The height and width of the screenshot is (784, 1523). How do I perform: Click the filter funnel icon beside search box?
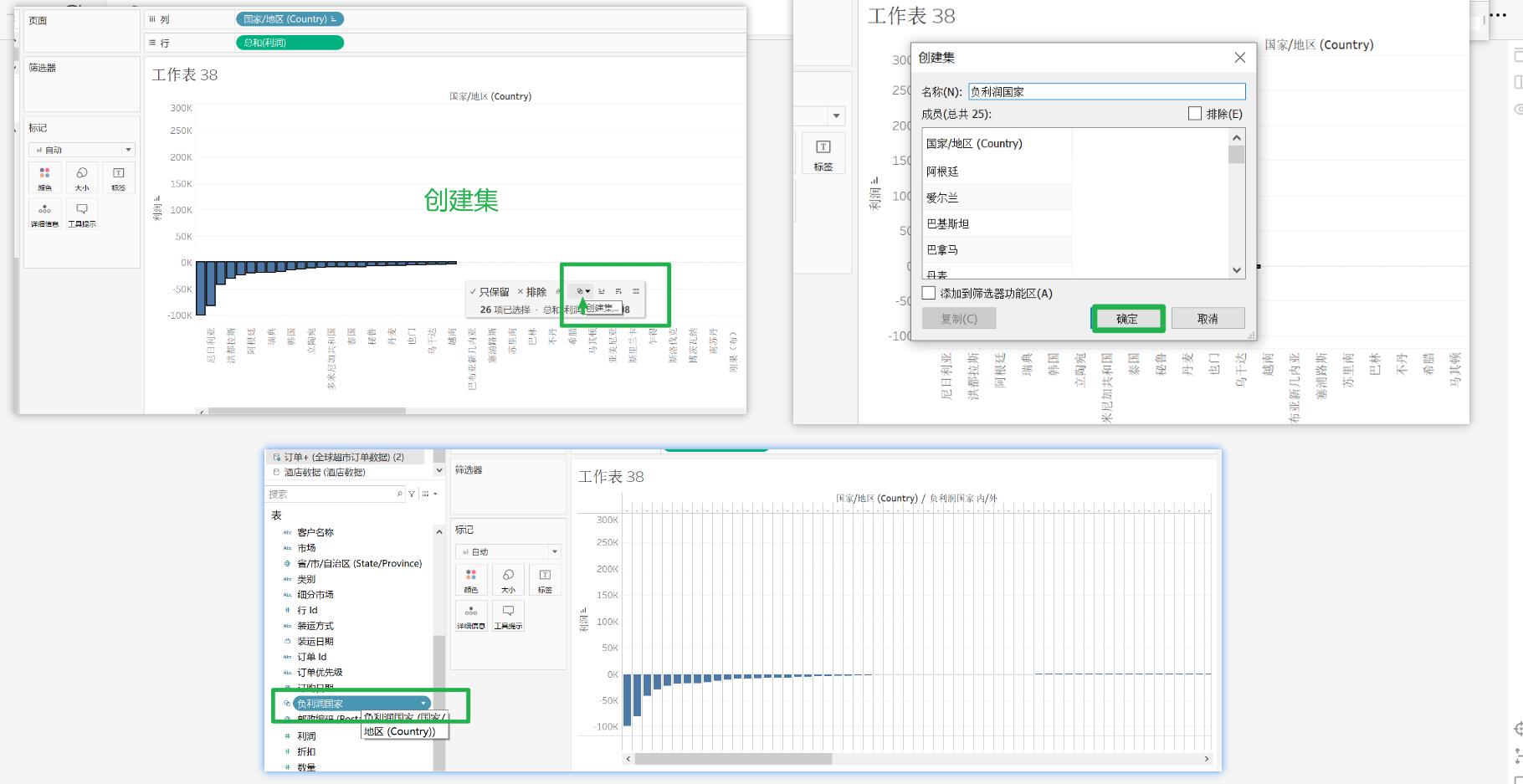[x=412, y=494]
